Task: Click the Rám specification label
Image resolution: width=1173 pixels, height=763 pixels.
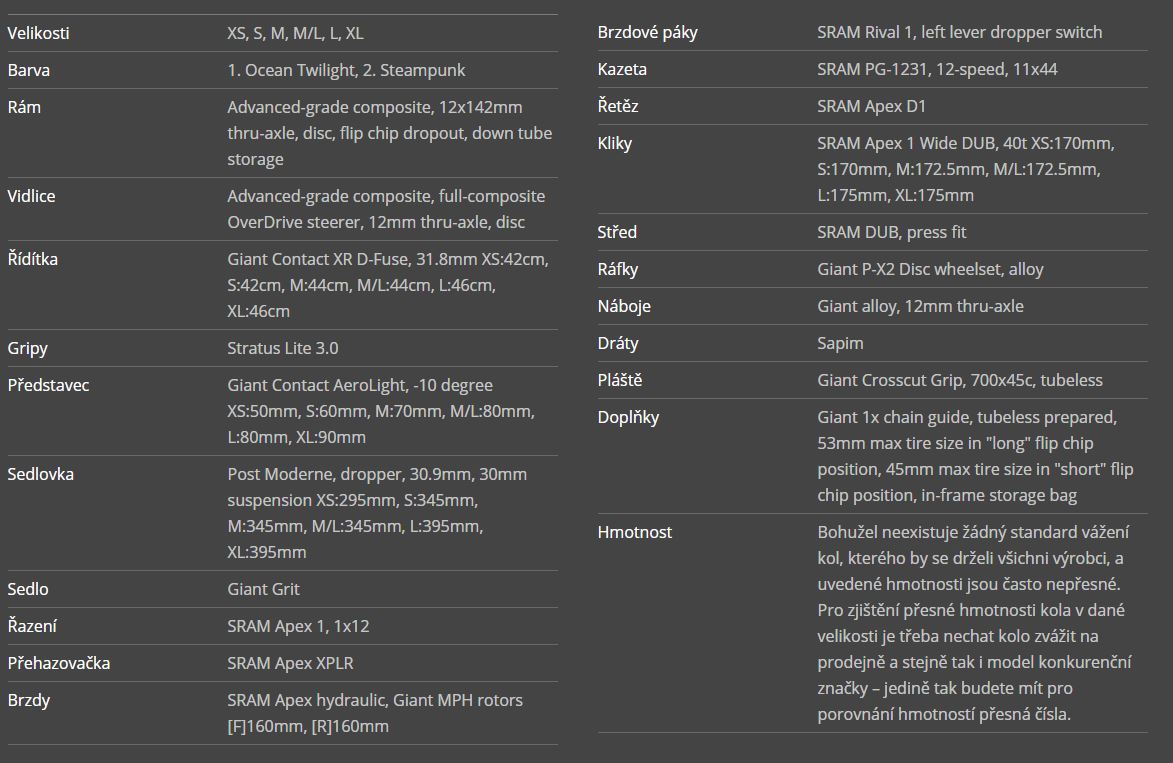Action: point(24,107)
